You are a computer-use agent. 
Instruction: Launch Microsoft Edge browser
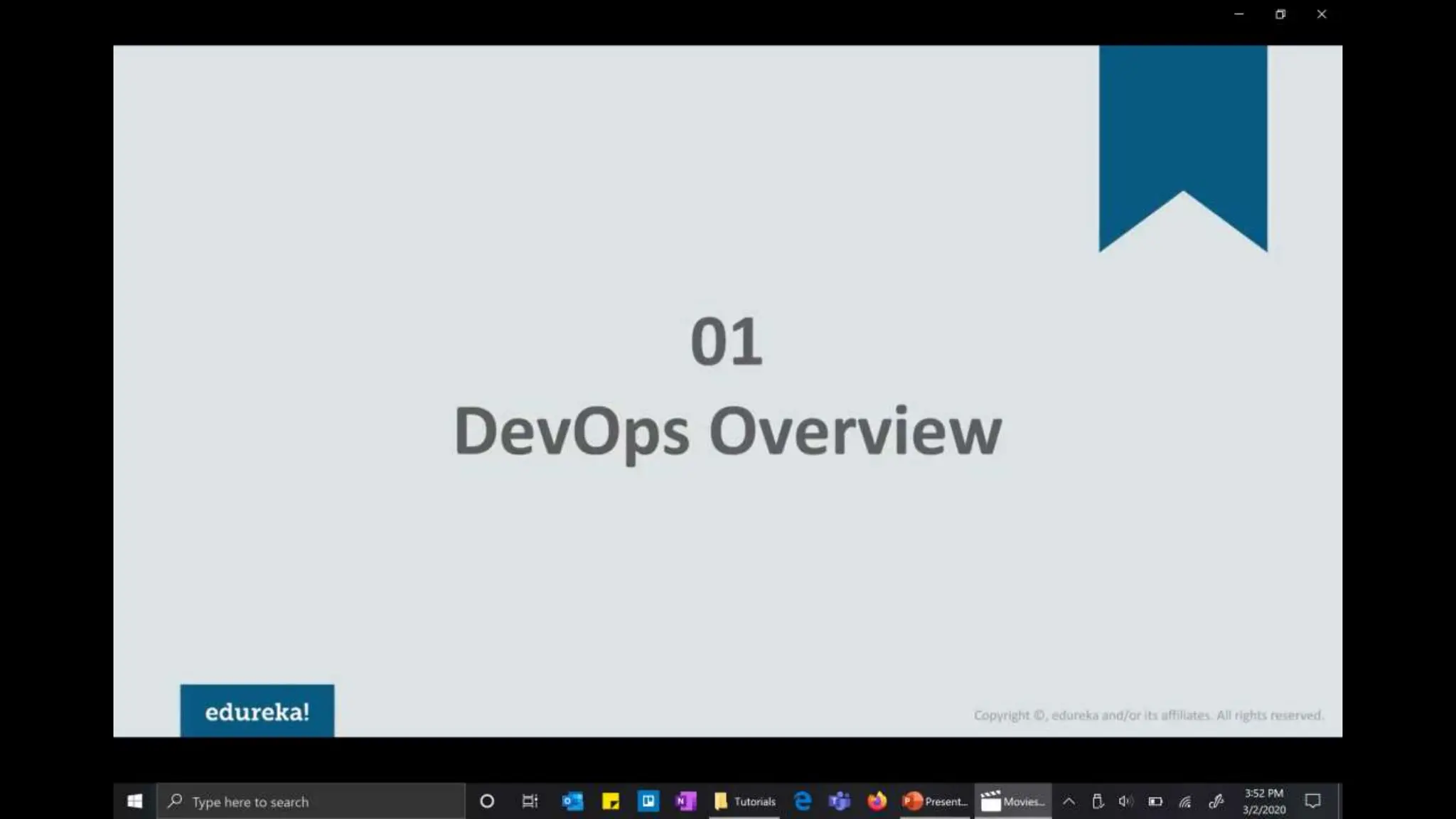click(x=803, y=801)
